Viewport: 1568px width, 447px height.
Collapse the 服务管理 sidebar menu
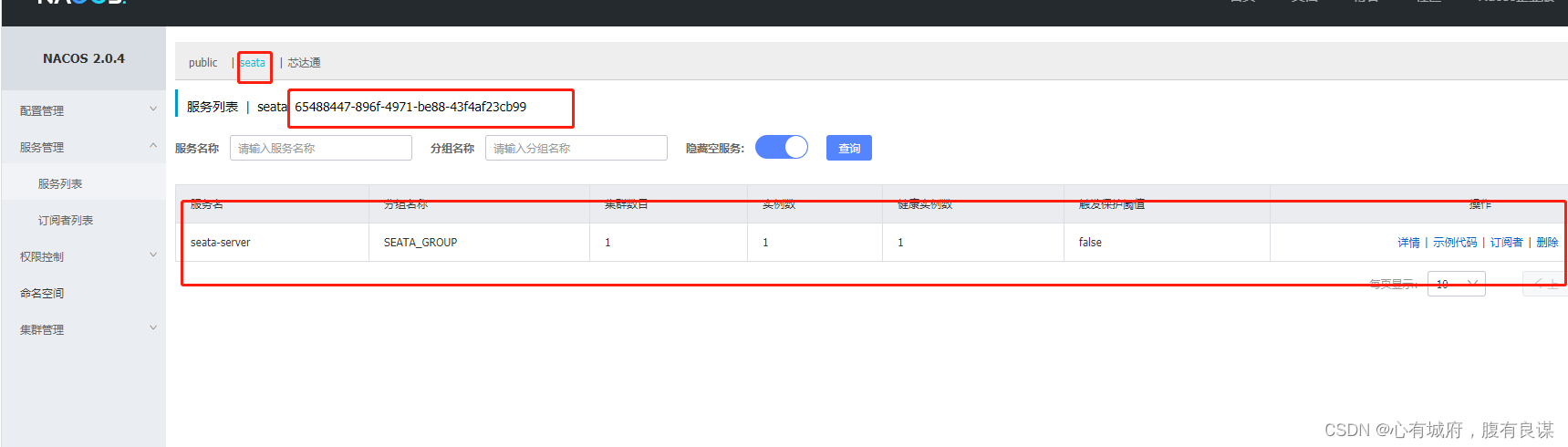(x=83, y=147)
